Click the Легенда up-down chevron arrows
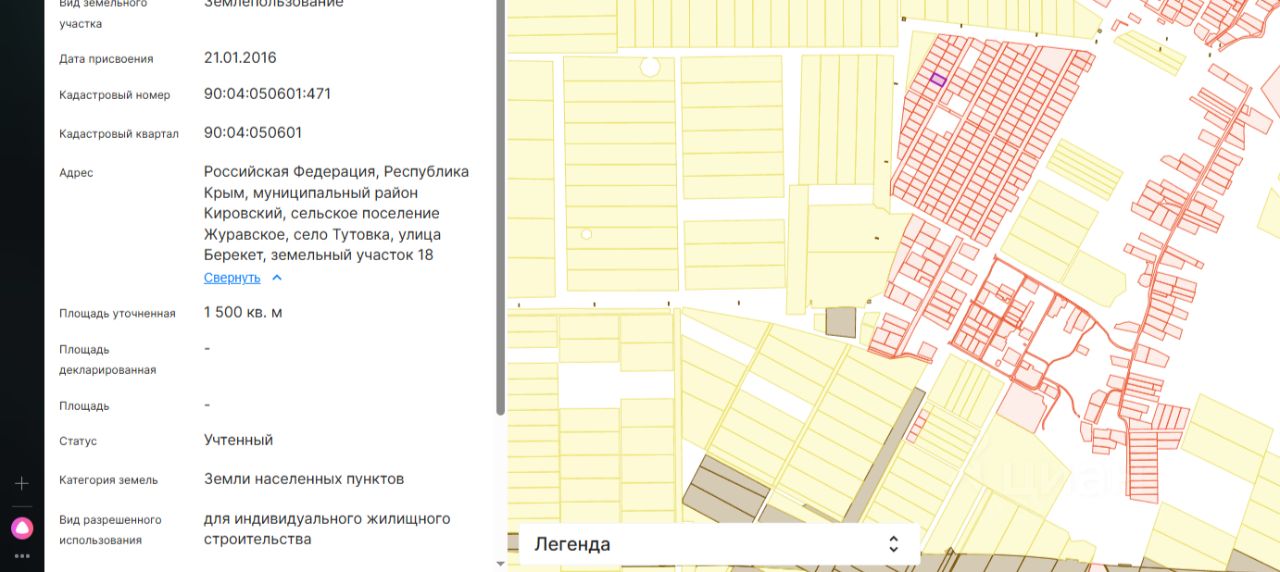This screenshot has height=572, width=1280. (893, 544)
